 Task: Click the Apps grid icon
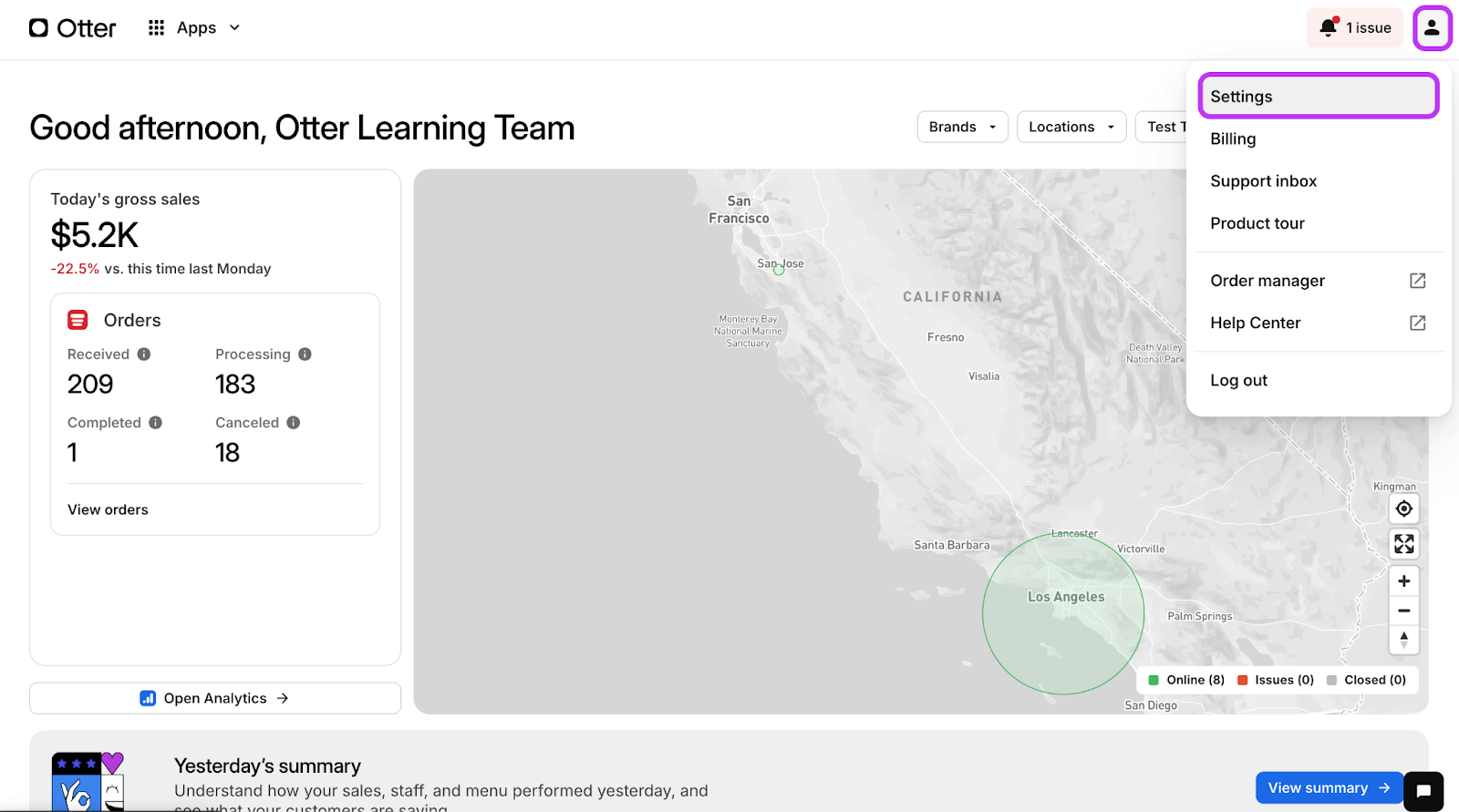[x=157, y=28]
